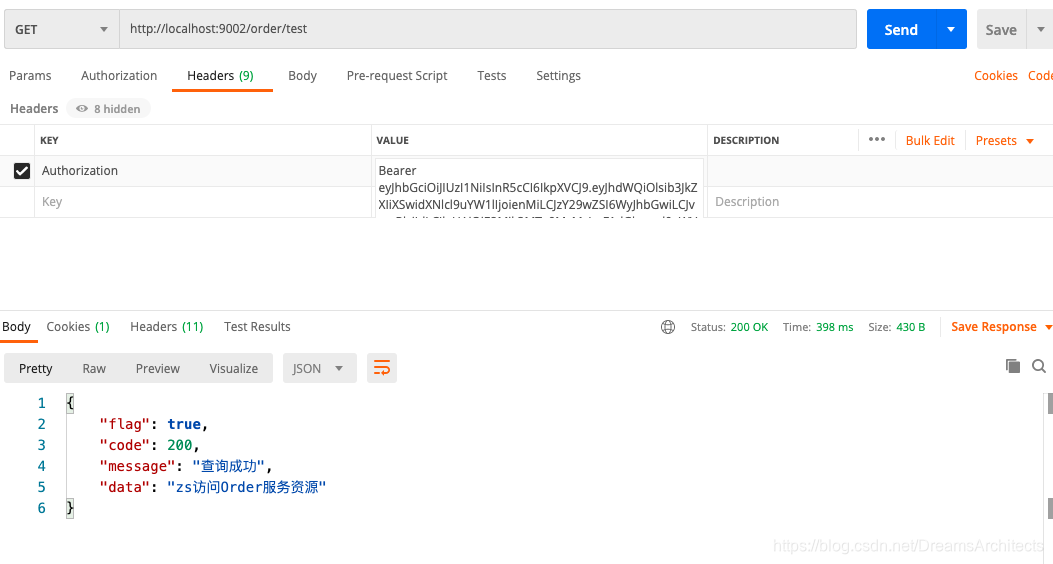The height and width of the screenshot is (564, 1053).
Task: Select the Raw view mode
Action: click(x=94, y=369)
